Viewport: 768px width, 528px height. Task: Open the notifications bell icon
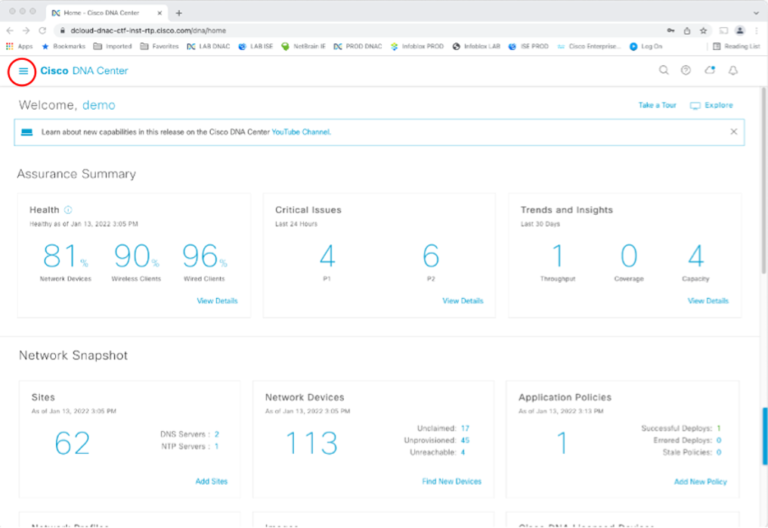(x=733, y=71)
